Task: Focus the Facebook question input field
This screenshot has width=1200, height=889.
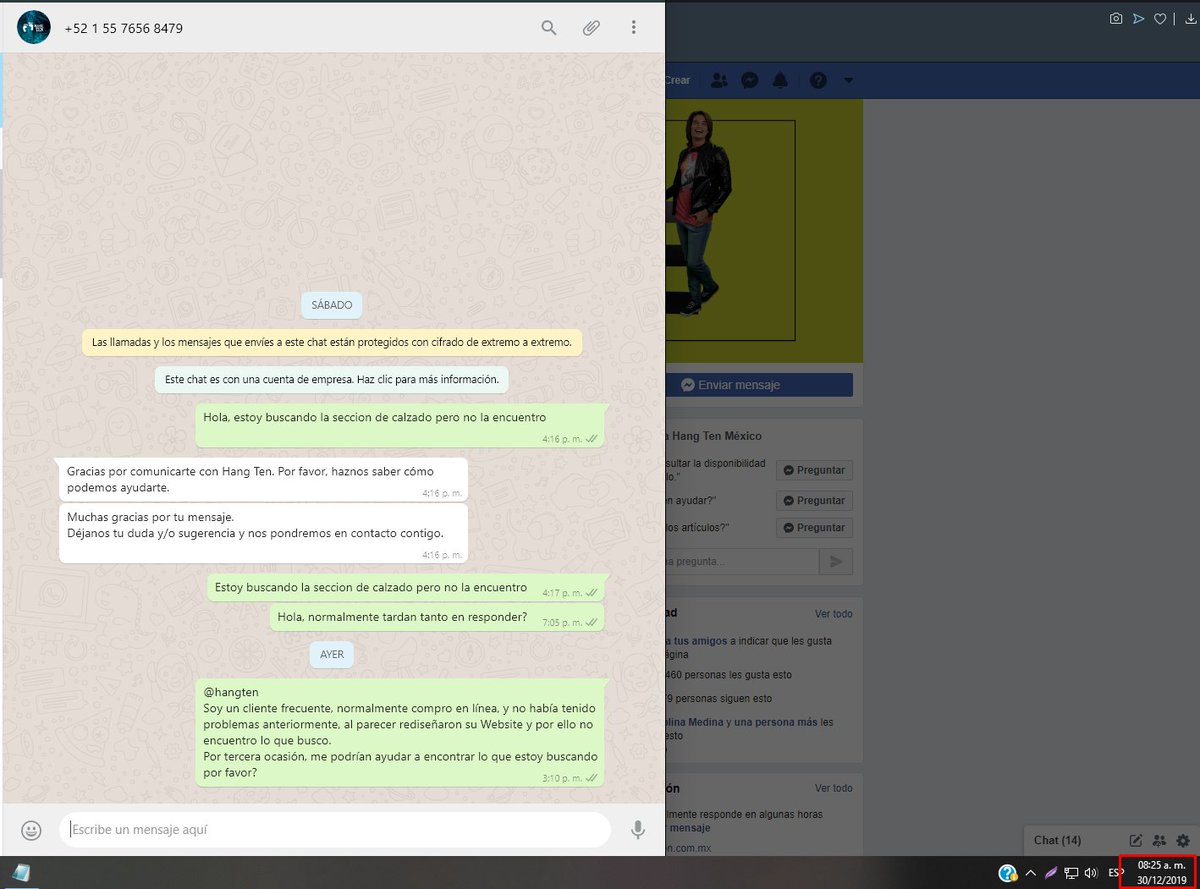Action: (740, 562)
